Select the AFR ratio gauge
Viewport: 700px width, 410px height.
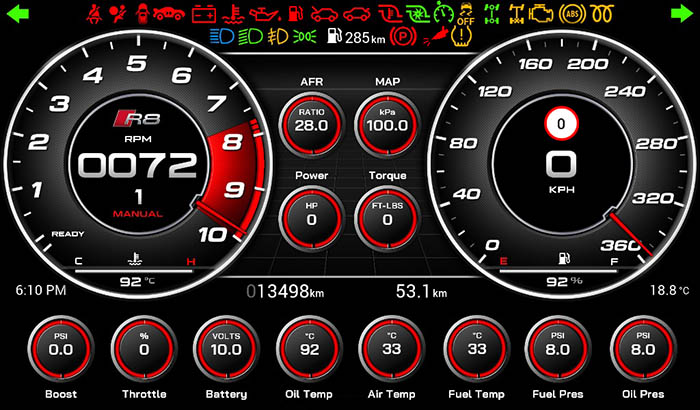311,124
